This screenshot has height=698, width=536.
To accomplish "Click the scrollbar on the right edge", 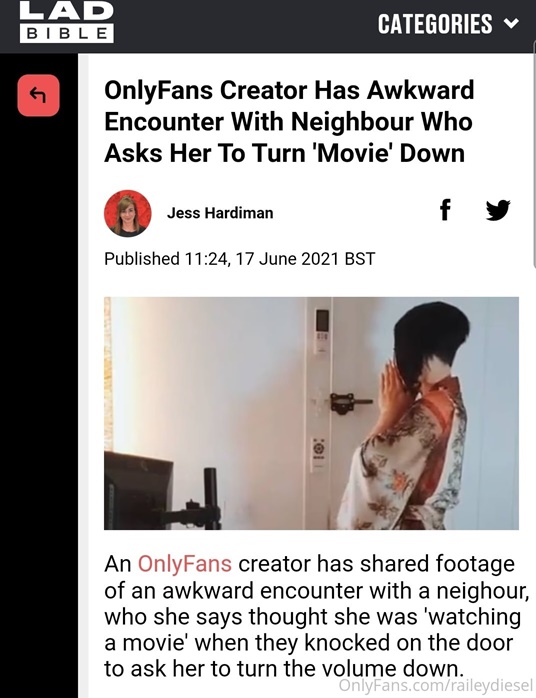I will [534, 156].
